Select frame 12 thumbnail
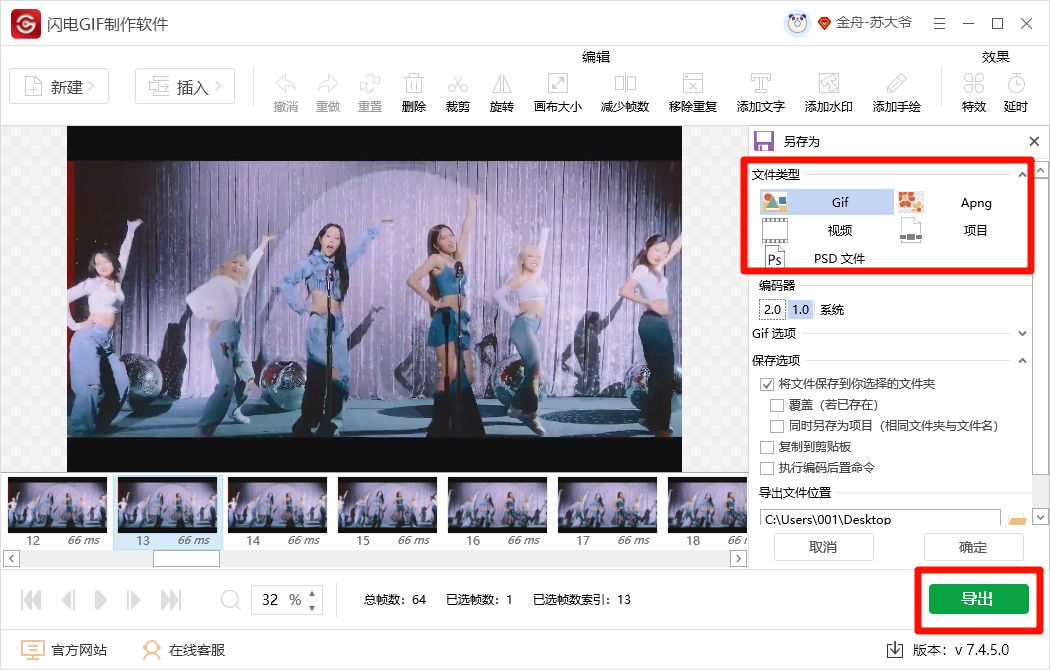This screenshot has height=670, width=1050. click(58, 505)
